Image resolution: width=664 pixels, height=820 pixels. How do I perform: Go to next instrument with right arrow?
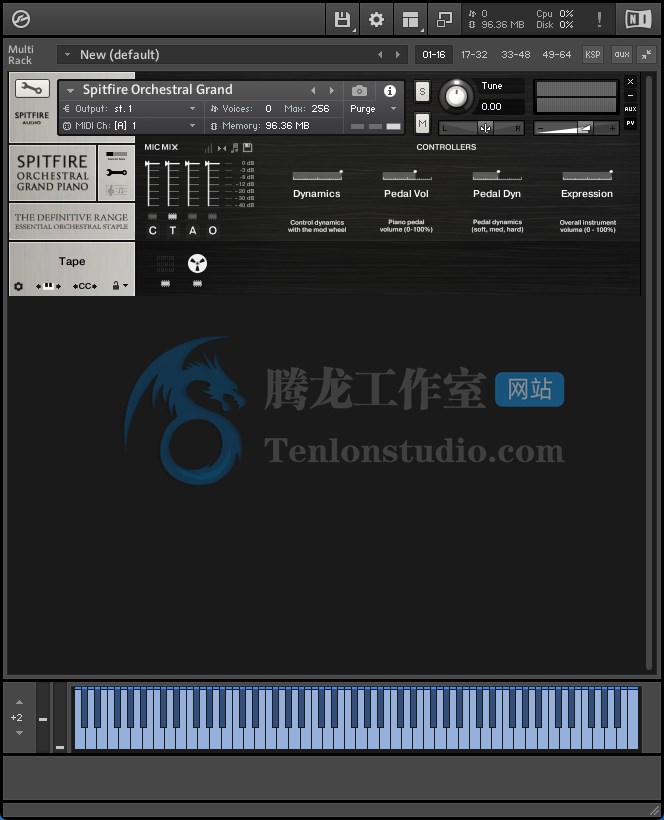pos(331,90)
